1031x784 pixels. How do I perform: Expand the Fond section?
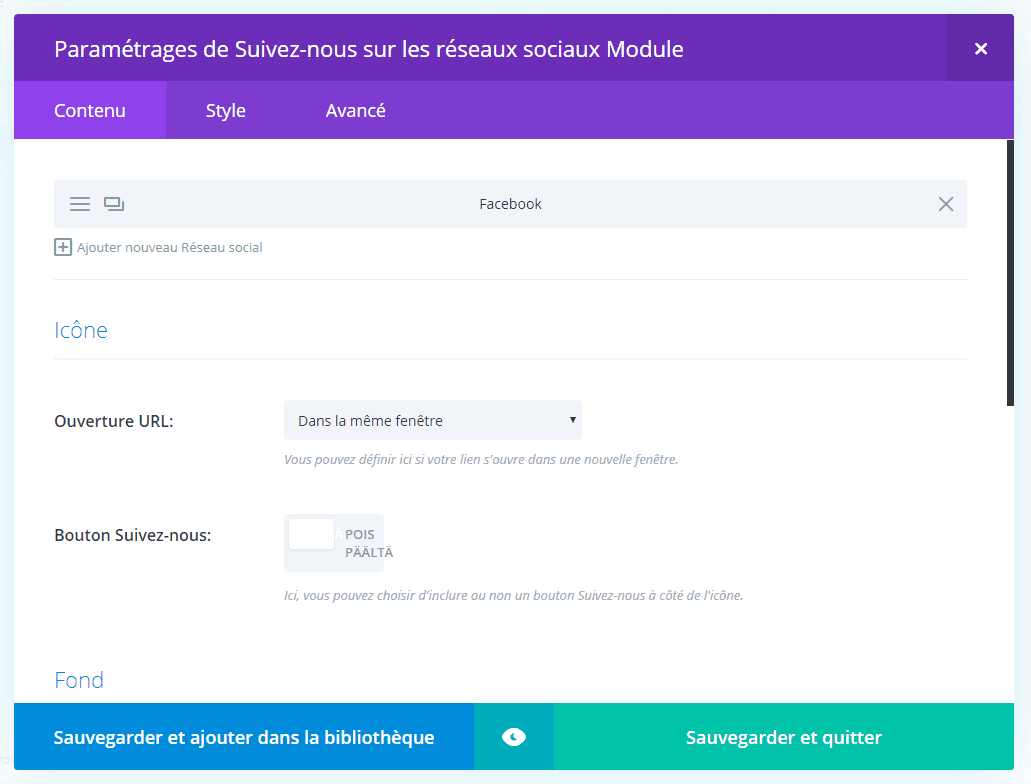pyautogui.click(x=78, y=679)
